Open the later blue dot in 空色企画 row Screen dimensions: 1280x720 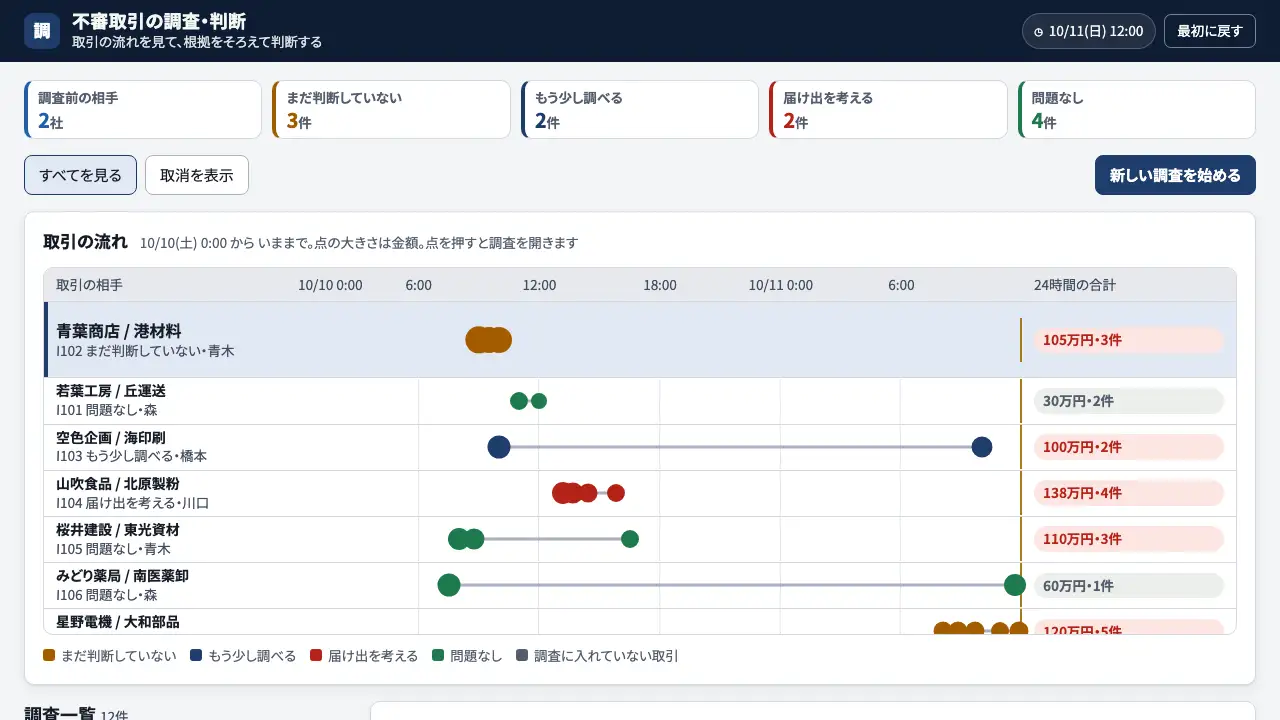[982, 447]
